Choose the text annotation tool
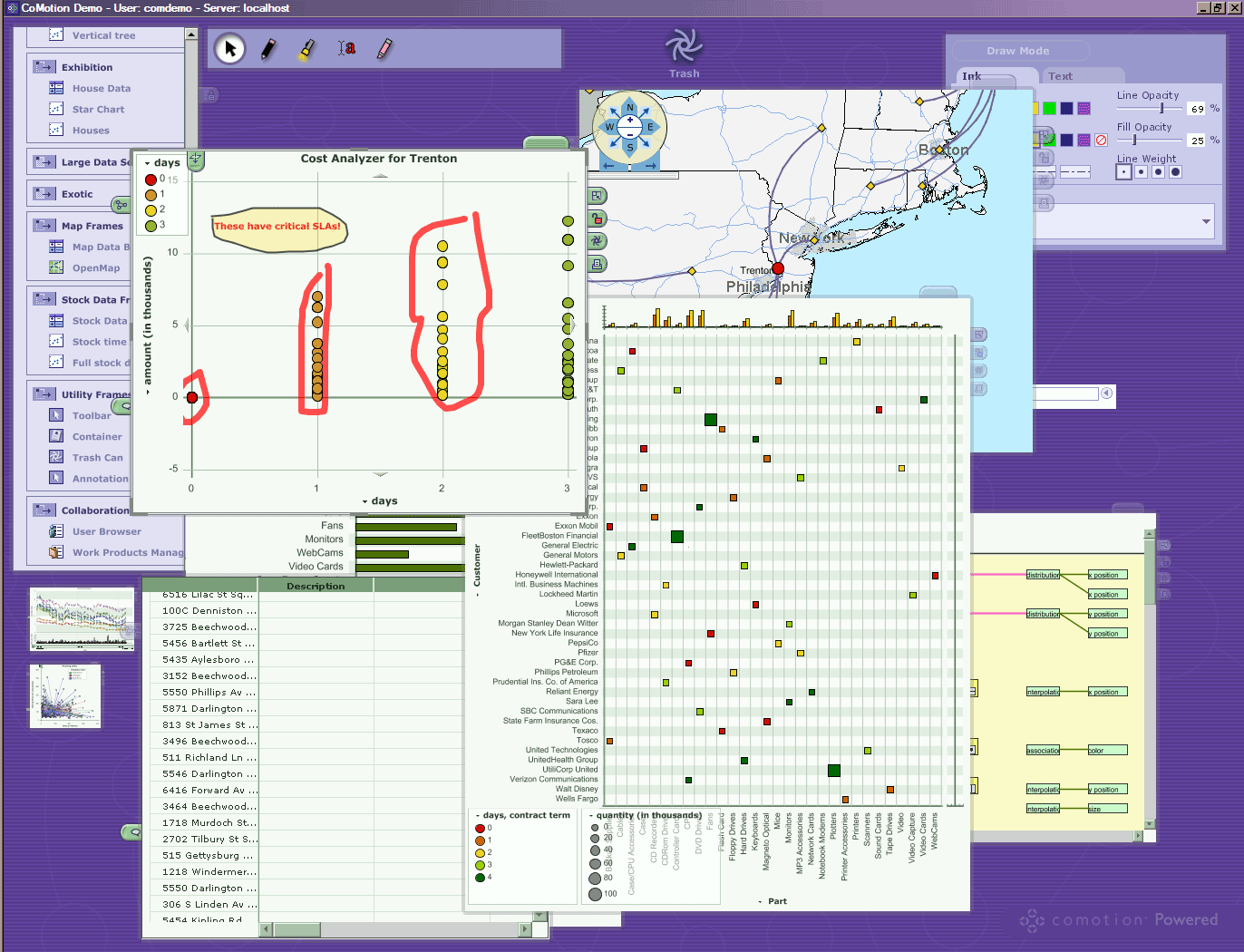Screen dimensions: 1244x952 (x=346, y=48)
